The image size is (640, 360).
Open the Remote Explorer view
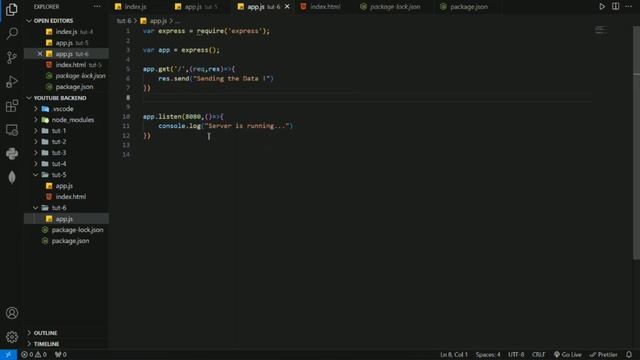(x=12, y=130)
